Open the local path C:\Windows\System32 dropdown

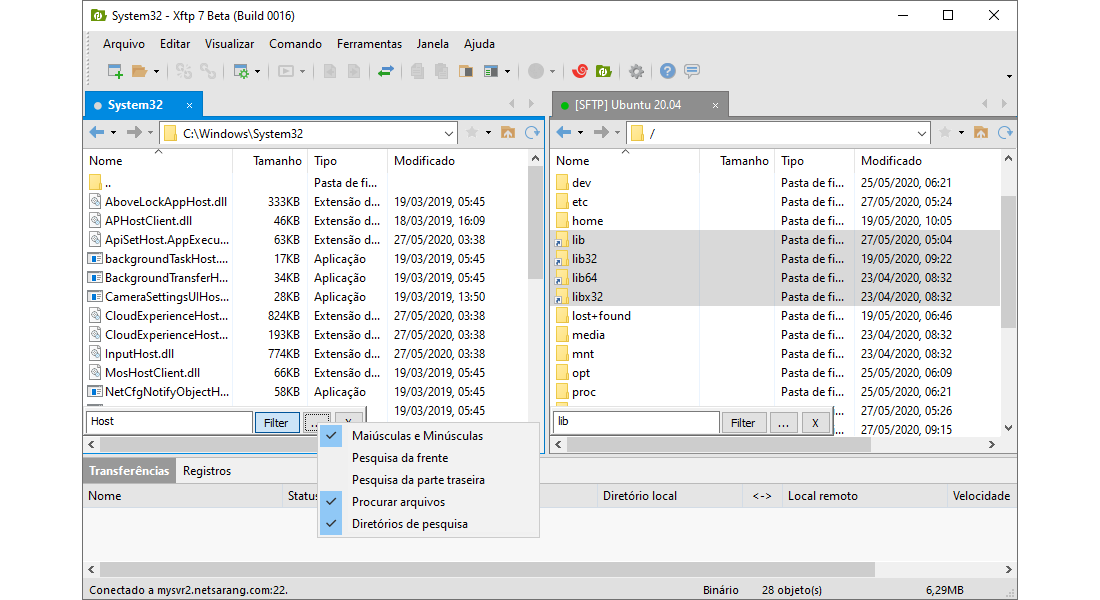tap(448, 133)
